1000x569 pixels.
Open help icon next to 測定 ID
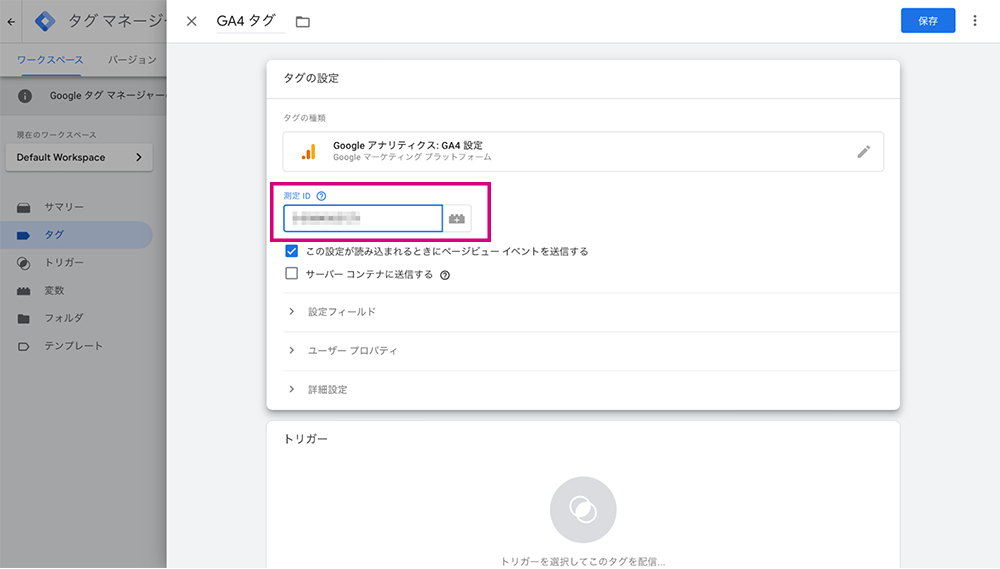pos(321,196)
